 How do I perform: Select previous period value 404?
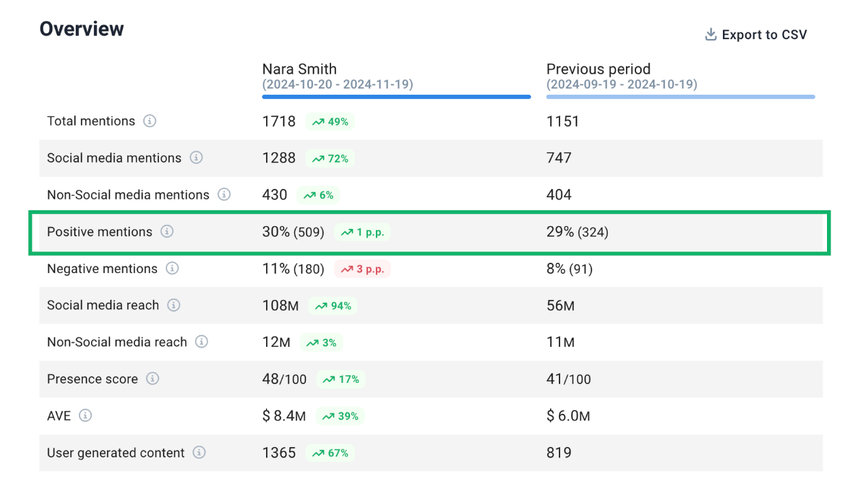tap(559, 195)
